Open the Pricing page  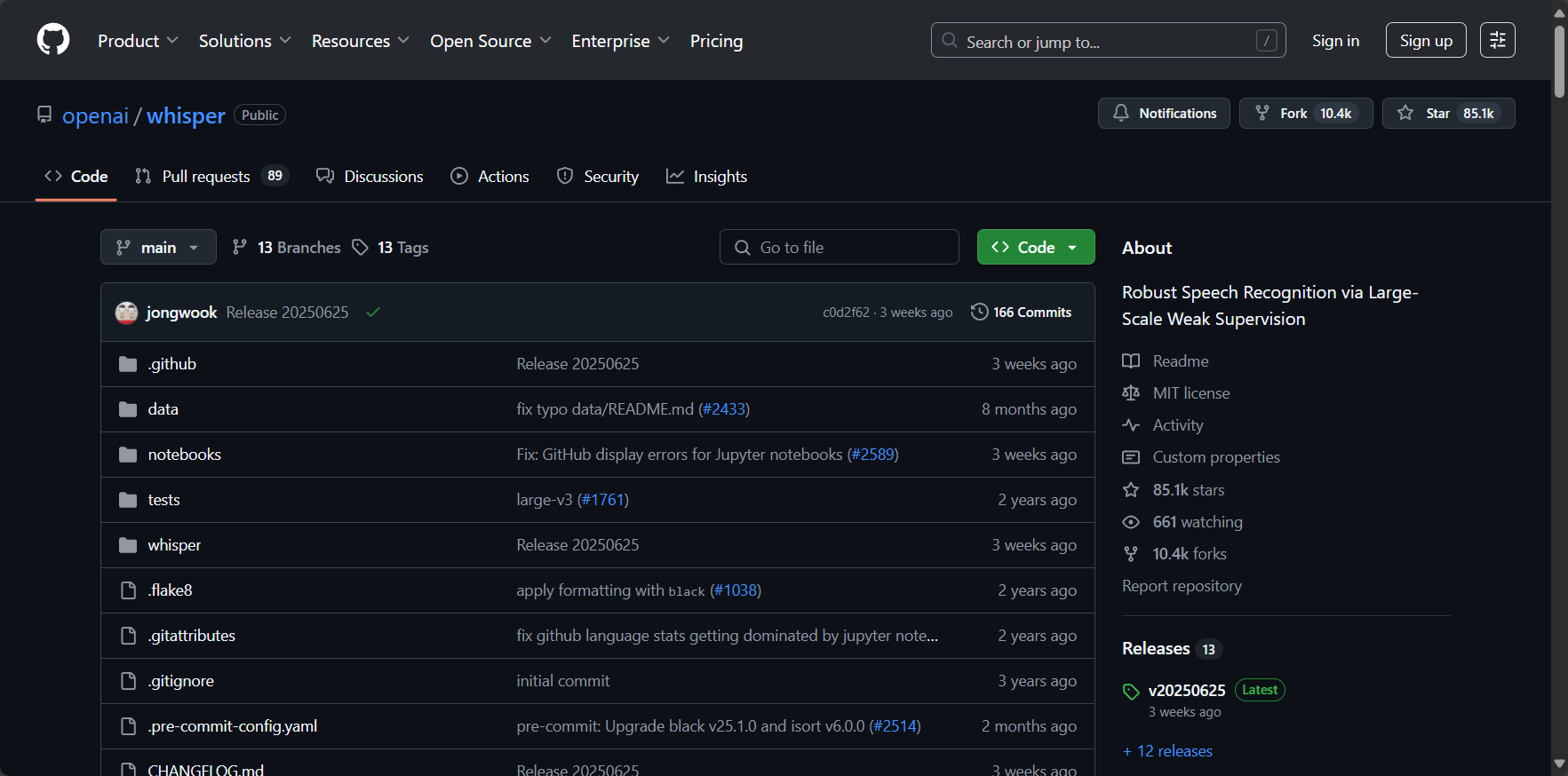(716, 41)
